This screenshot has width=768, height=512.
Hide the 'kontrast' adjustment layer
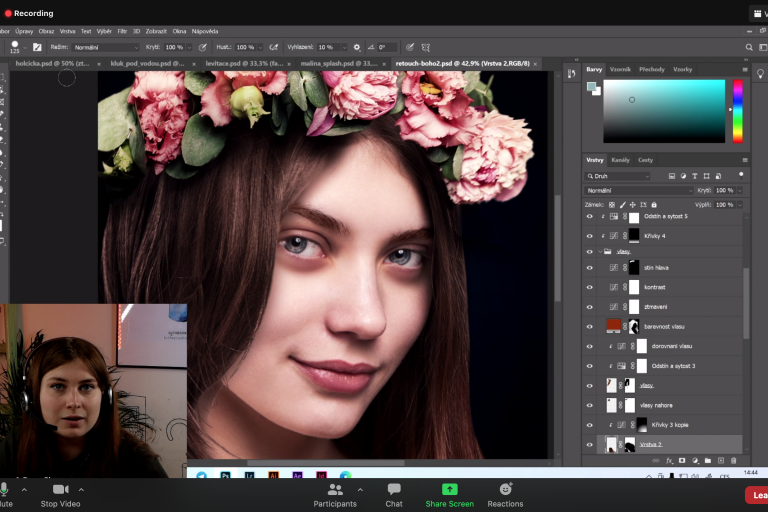589,287
